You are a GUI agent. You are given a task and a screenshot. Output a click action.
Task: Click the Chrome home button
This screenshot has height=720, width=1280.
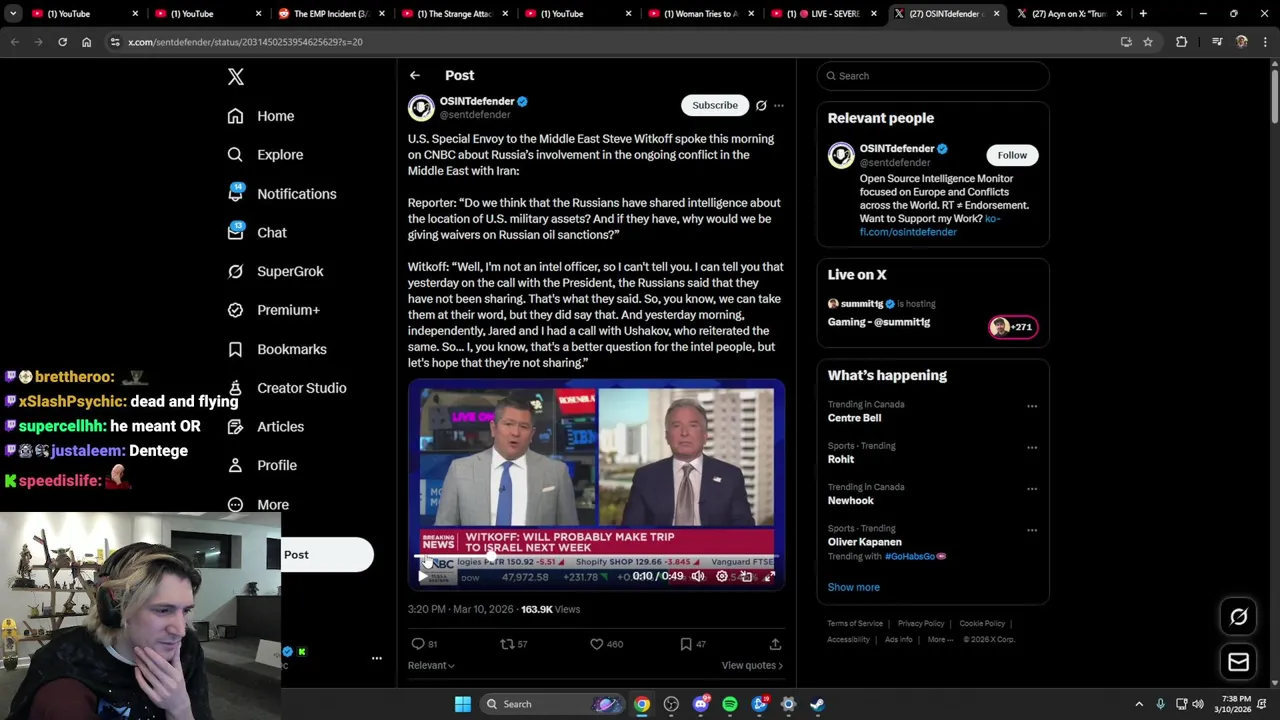pyautogui.click(x=86, y=42)
